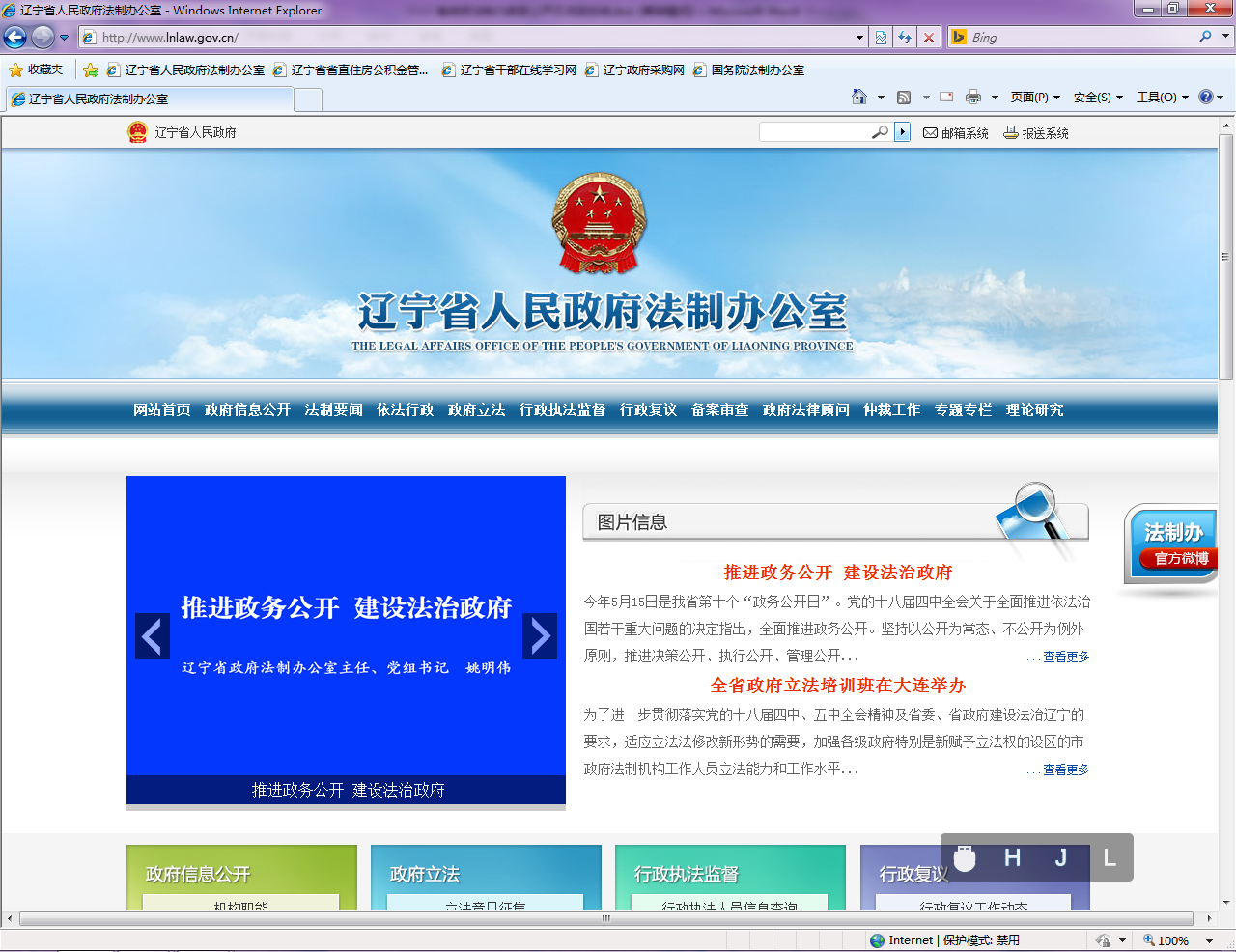This screenshot has height=952, width=1236.
Task: Expand the address bar history dropdown
Action: (x=859, y=38)
